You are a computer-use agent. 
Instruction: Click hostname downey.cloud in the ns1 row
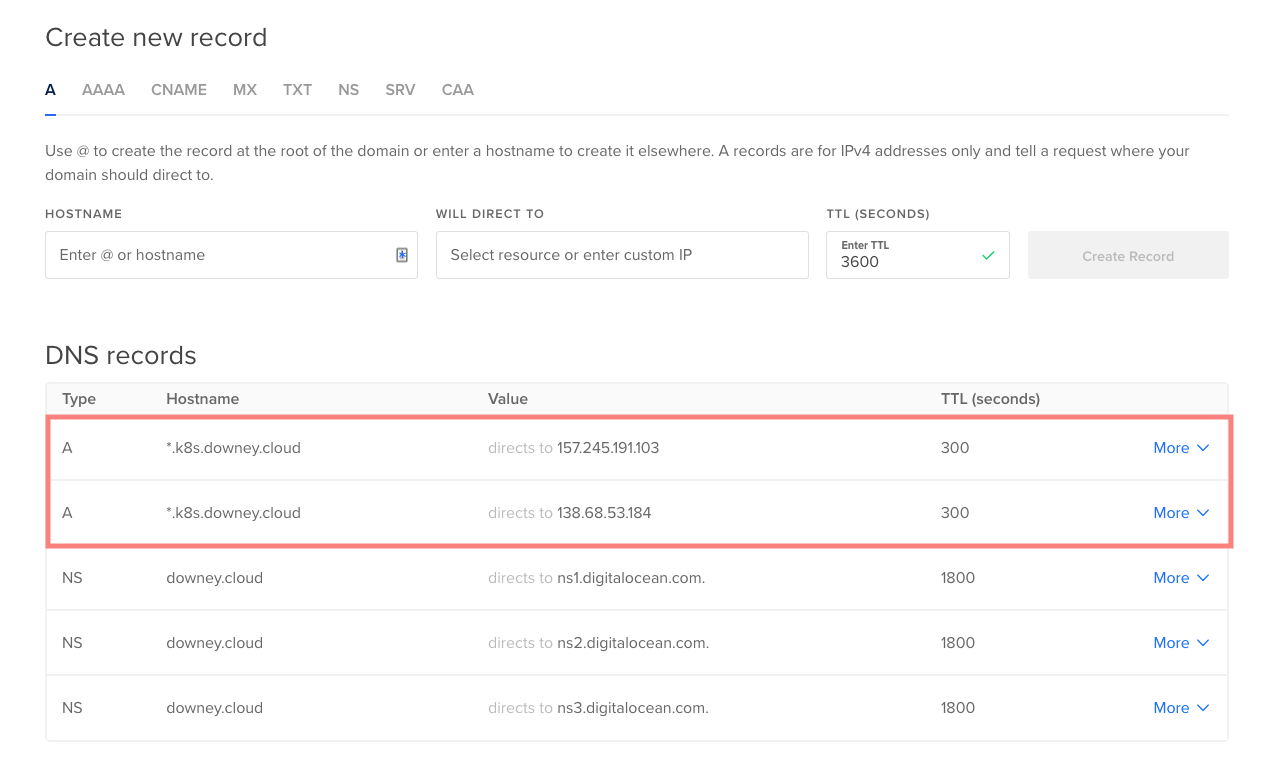pos(214,578)
